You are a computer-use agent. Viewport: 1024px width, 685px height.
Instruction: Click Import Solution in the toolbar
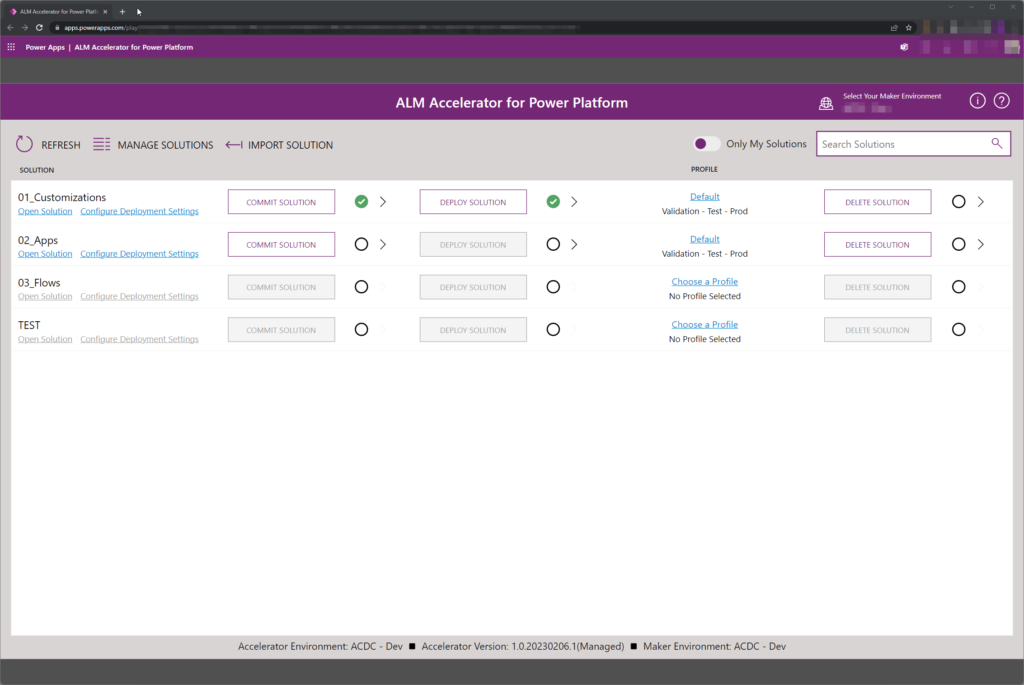click(x=280, y=145)
